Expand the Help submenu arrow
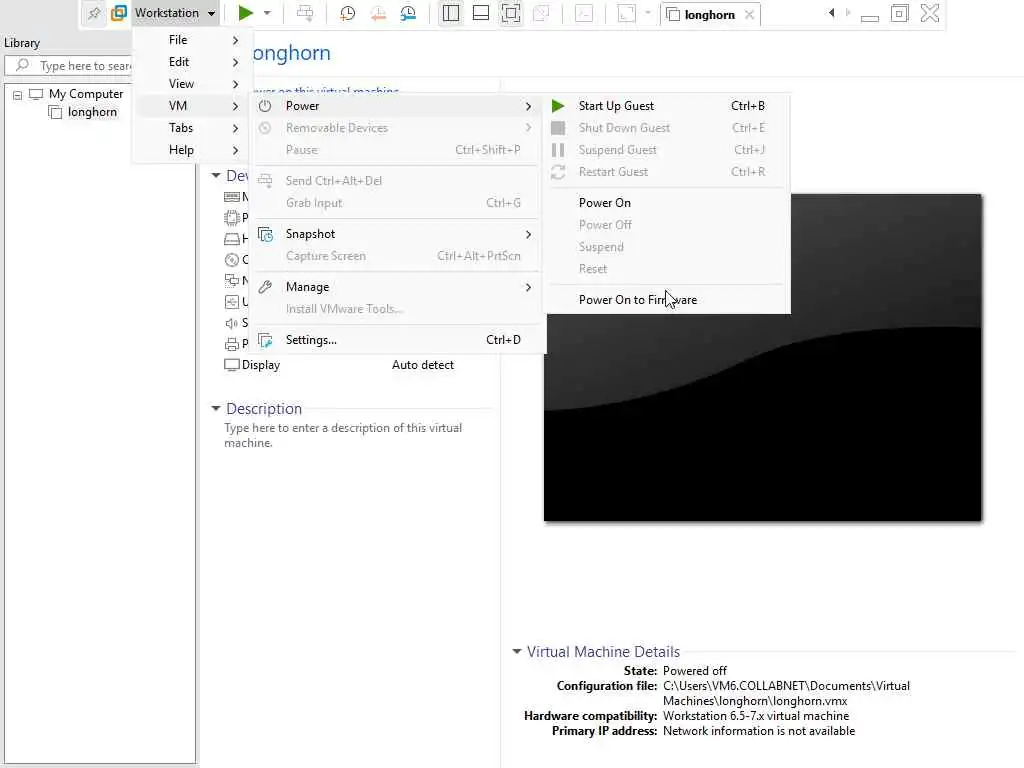The image size is (1024, 768). [235, 150]
